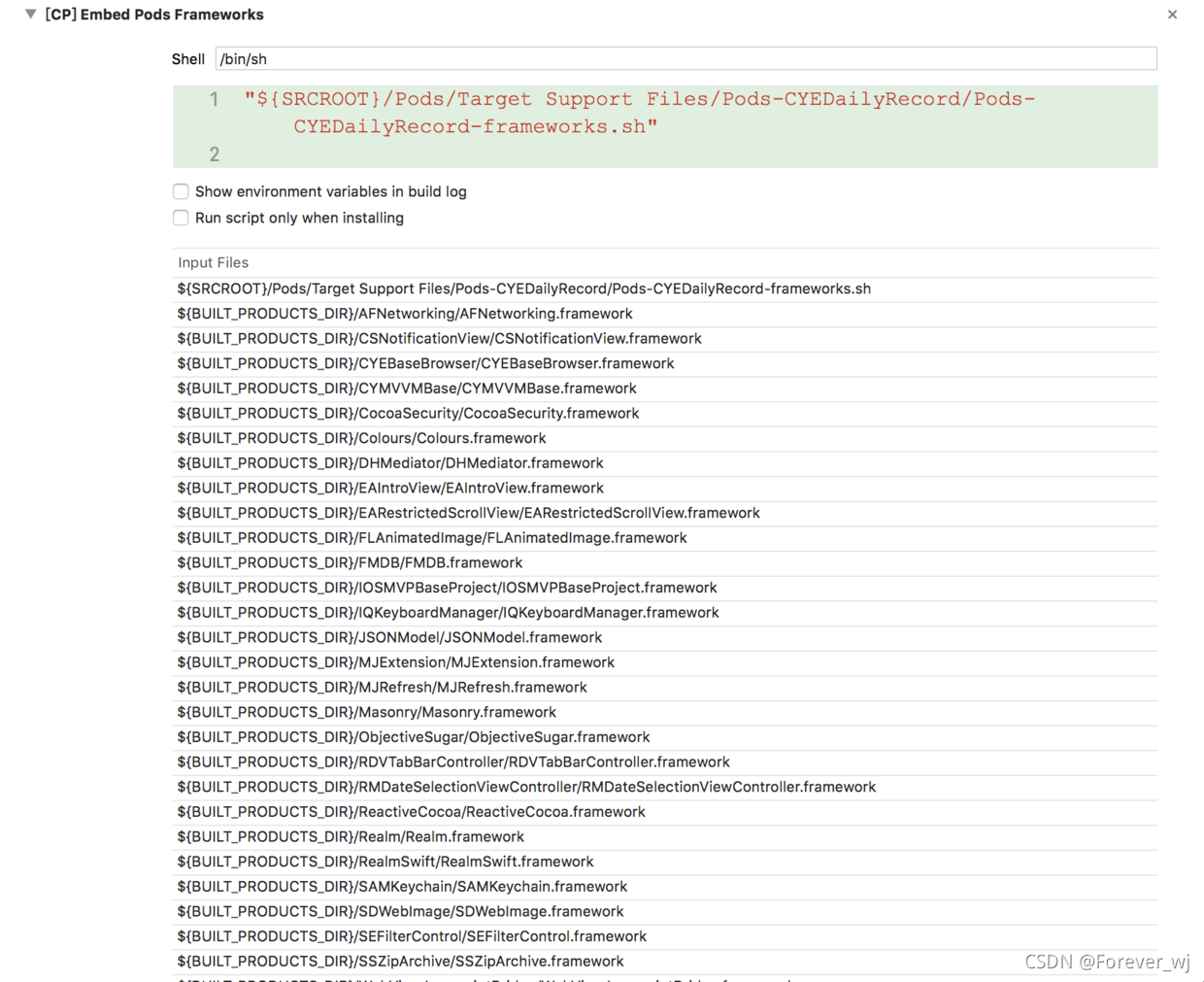Remove the Embed Pods Frameworks build phase
The height and width of the screenshot is (982, 1204).
point(1172,15)
